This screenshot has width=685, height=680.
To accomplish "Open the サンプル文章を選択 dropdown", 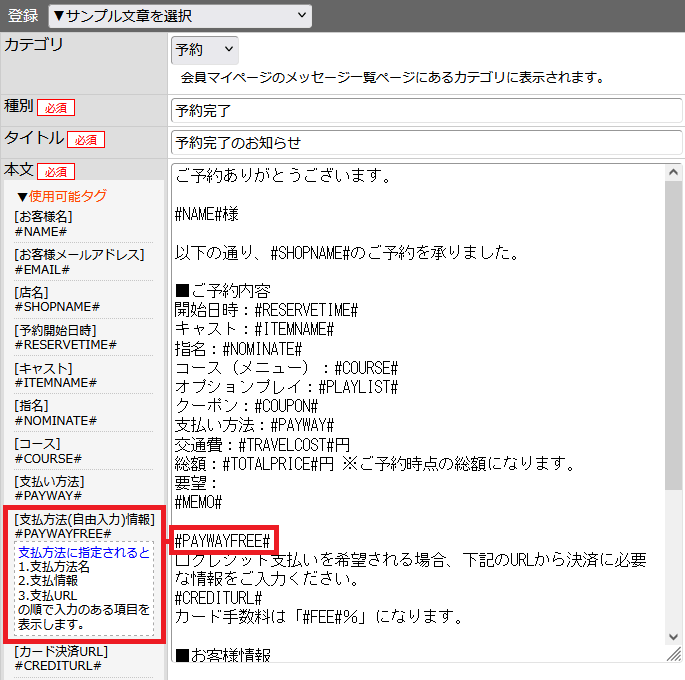I will coord(180,16).
